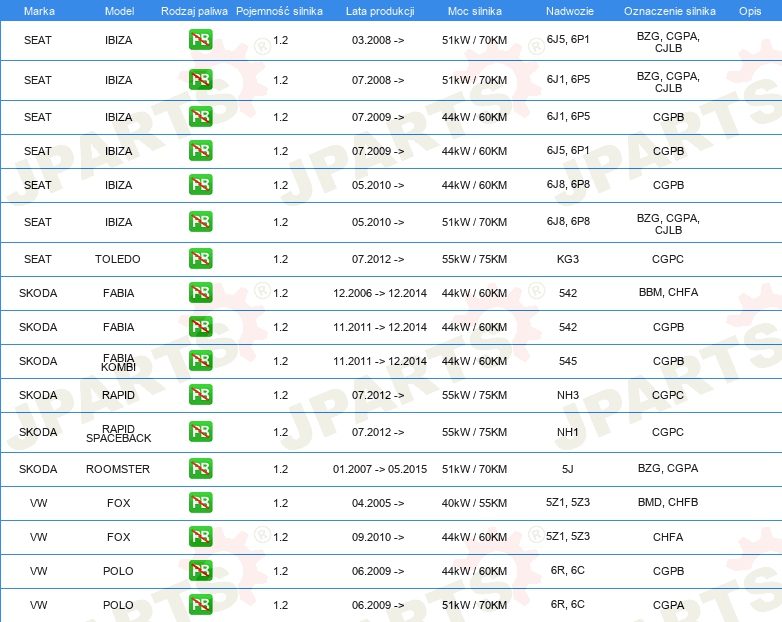The width and height of the screenshot is (782, 622).
Task: Click petrol icon in FABIA BBM, CHFA row
Action: (200, 293)
